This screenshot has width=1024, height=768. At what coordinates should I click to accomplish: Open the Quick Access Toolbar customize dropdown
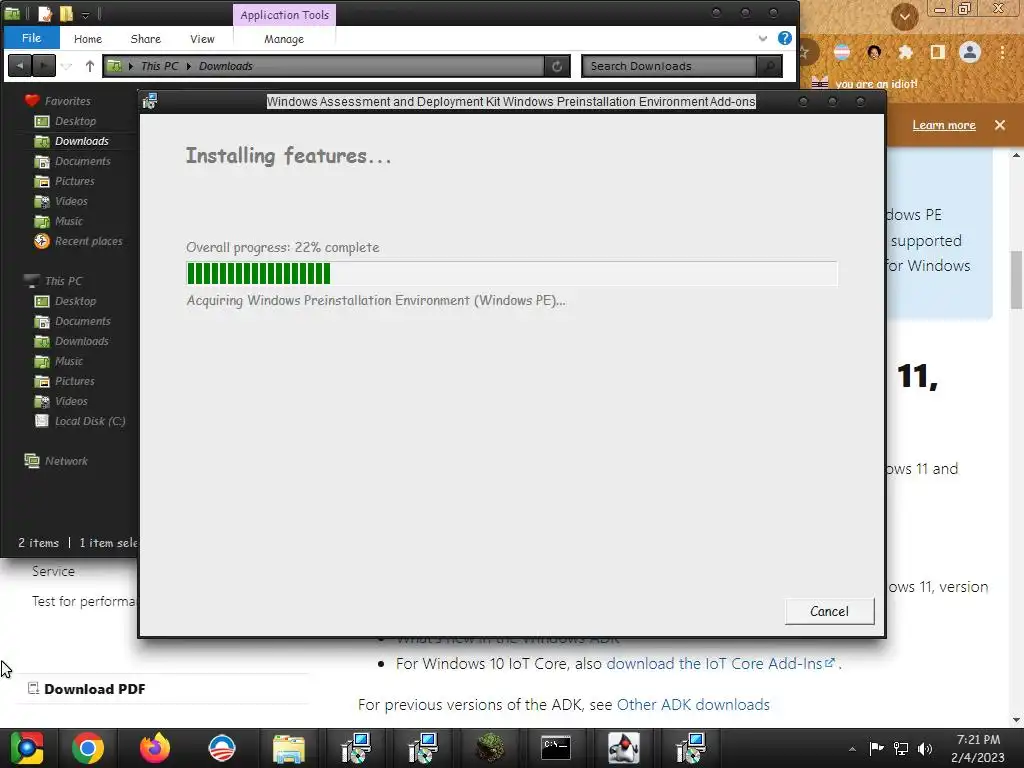[x=86, y=14]
